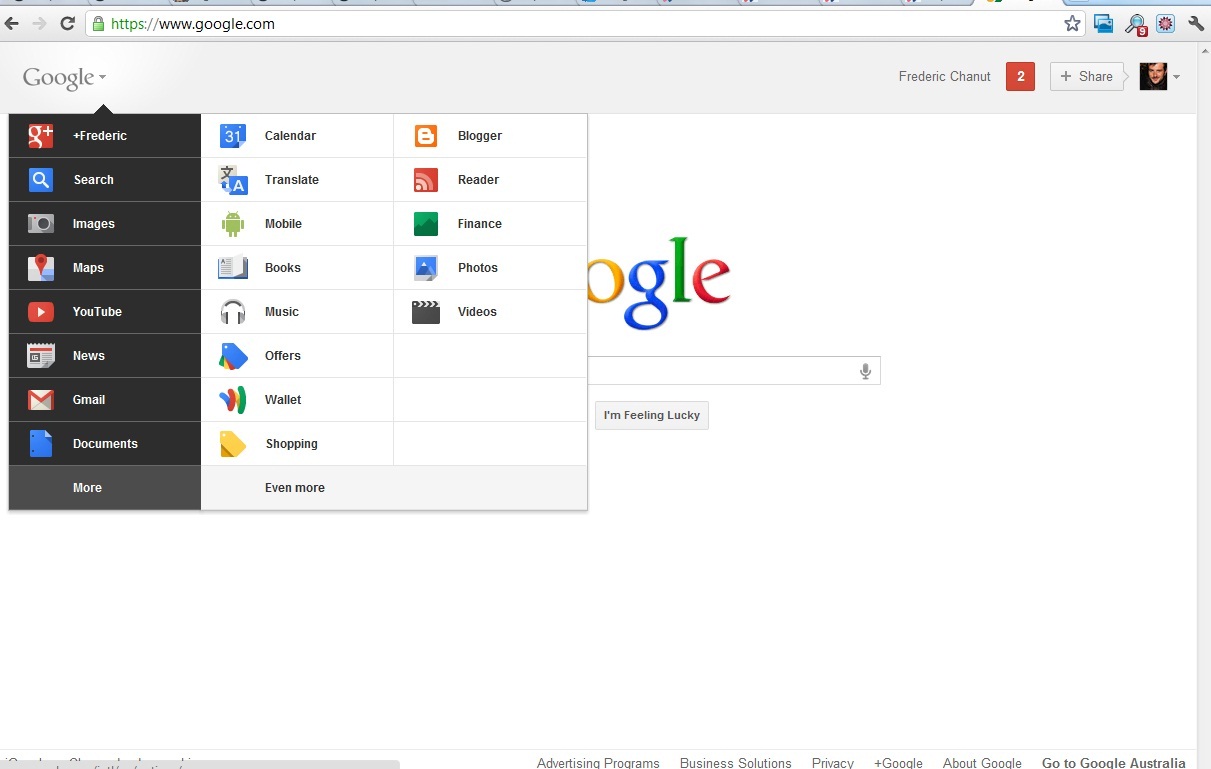Select the Android Mobile icon
1211x769 pixels.
click(233, 224)
